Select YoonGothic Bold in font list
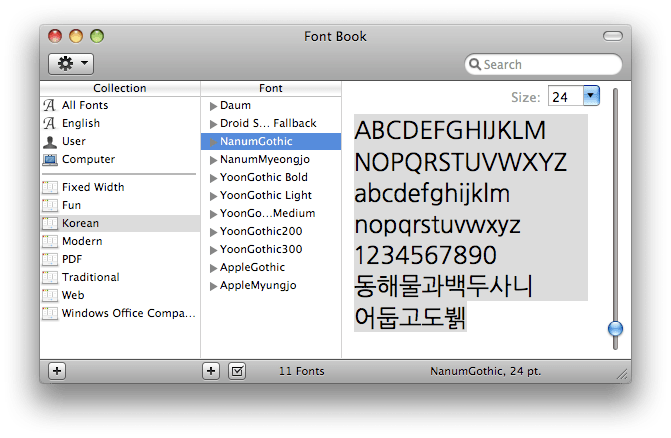The image size is (671, 438). click(x=264, y=177)
